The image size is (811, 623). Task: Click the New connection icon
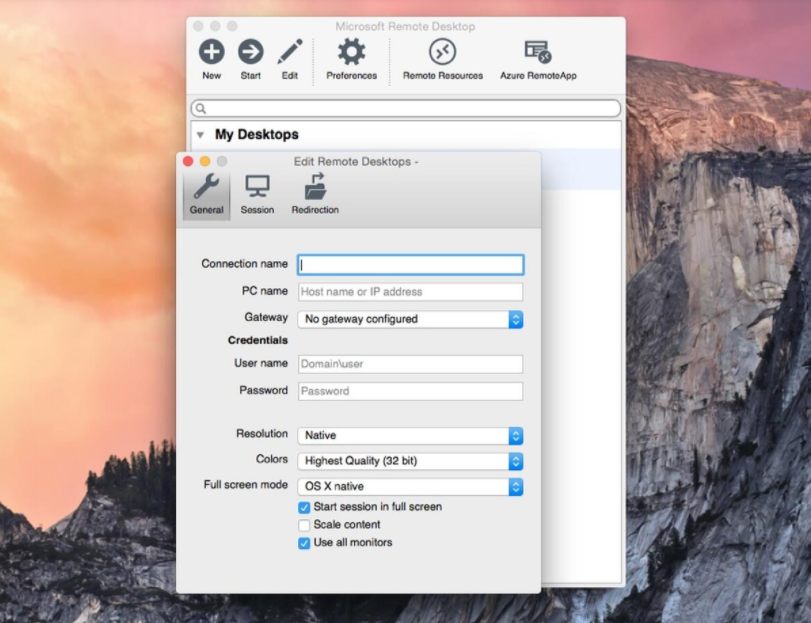[x=212, y=52]
